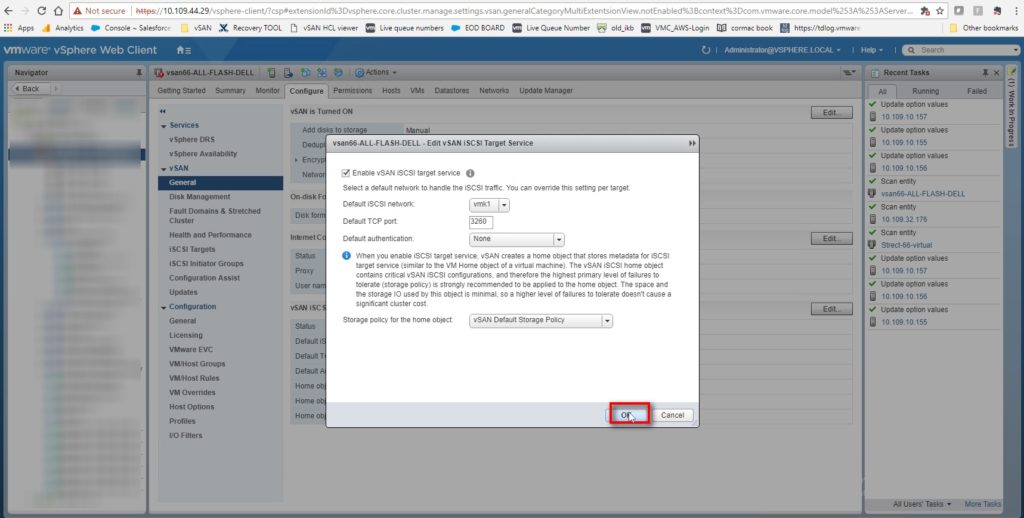This screenshot has height=518, width=1024.
Task: Cancel the Edit vSAN iSCSI dialog
Action: (x=672, y=415)
